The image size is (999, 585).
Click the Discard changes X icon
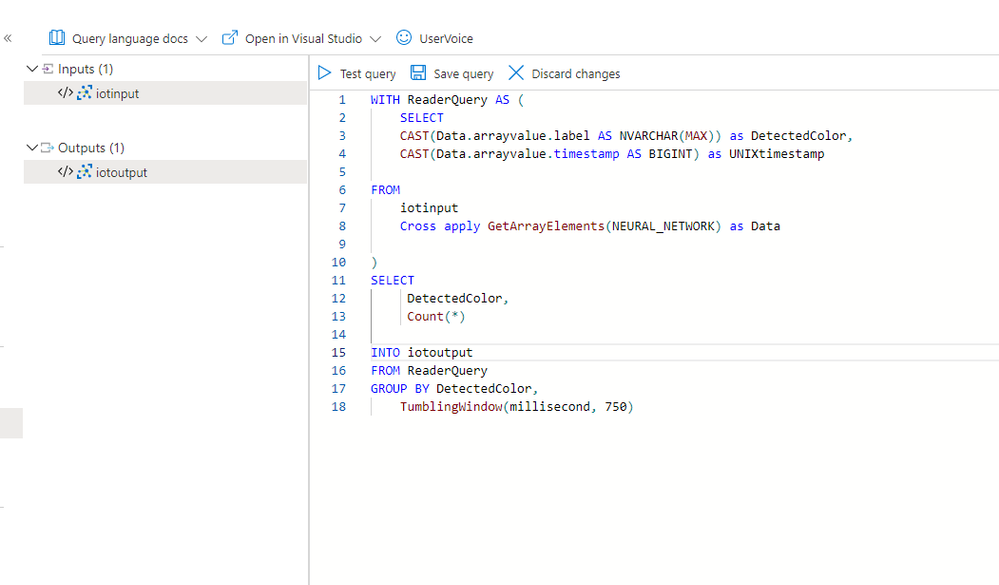516,73
